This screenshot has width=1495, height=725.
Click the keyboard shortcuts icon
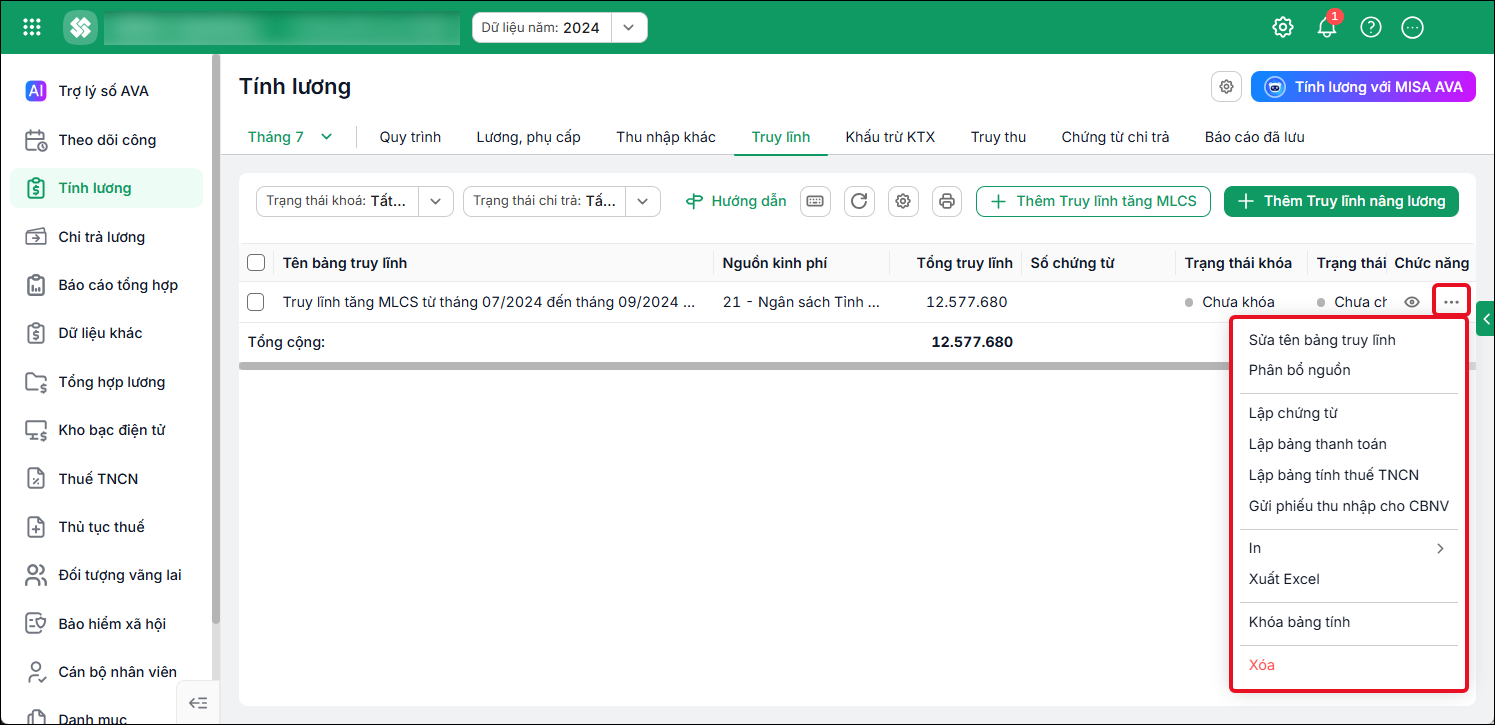pos(815,201)
